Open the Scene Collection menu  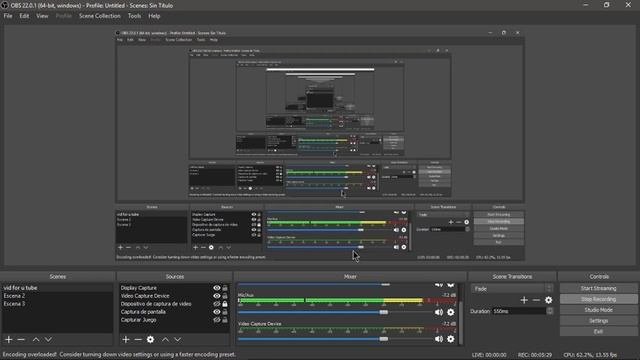(x=100, y=16)
